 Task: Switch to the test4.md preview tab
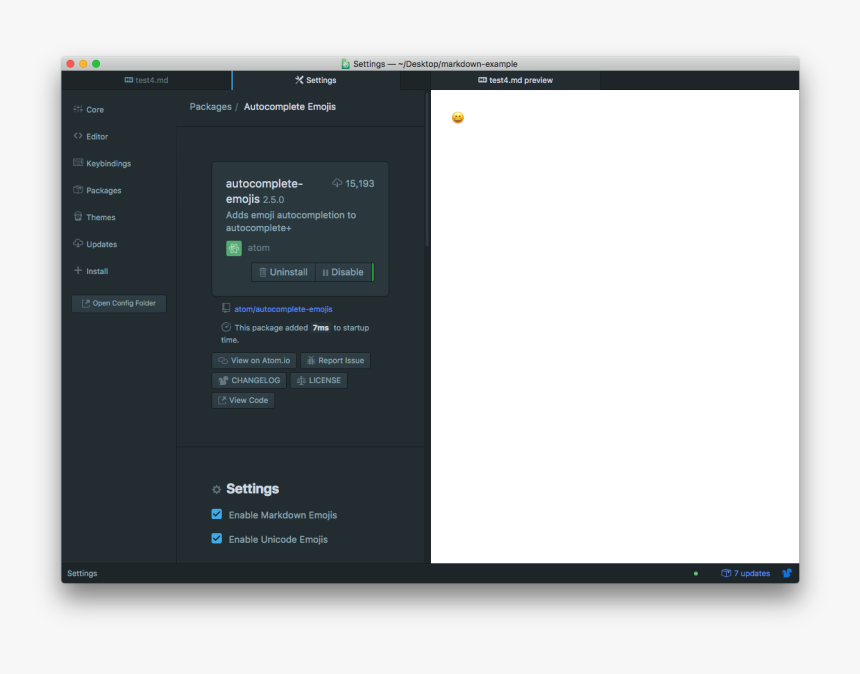[516, 80]
